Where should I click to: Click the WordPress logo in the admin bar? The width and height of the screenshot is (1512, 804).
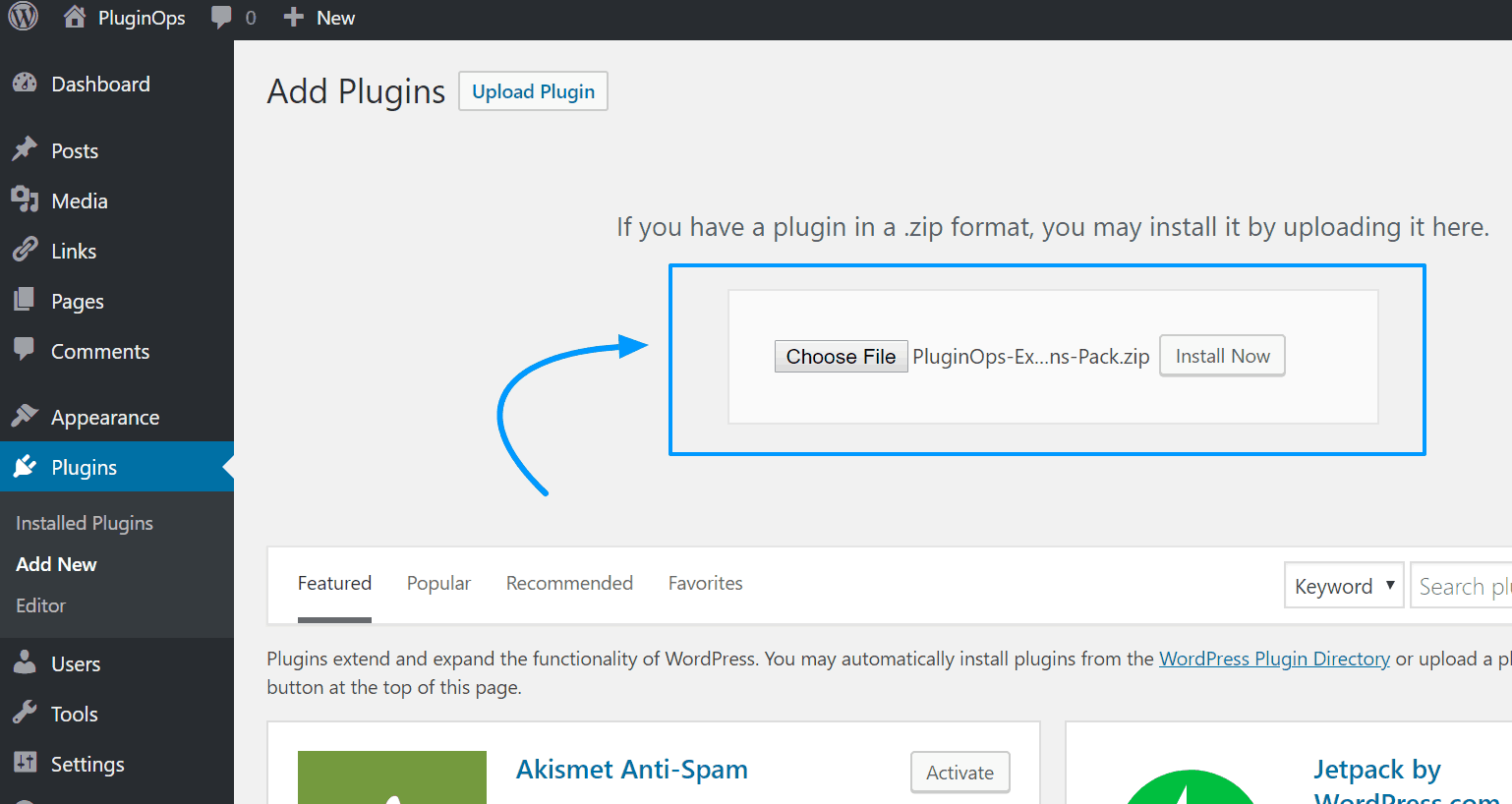click(x=22, y=17)
